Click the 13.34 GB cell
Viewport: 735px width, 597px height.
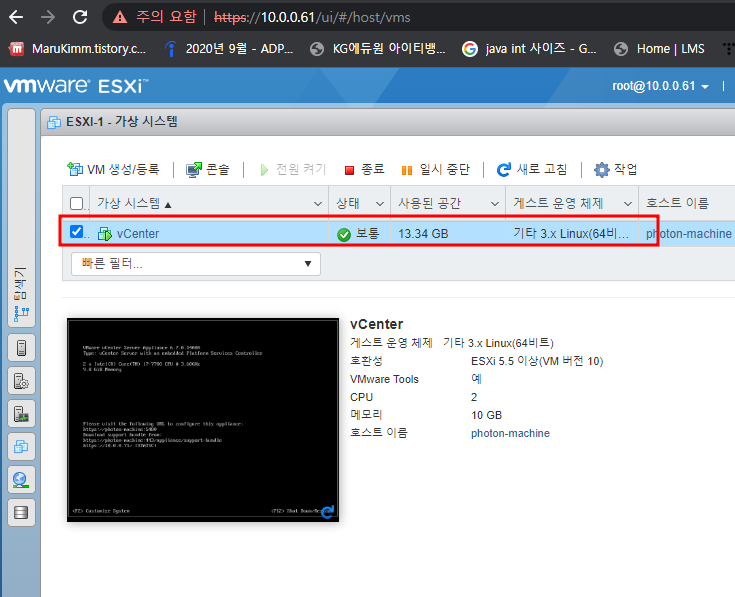coord(423,233)
